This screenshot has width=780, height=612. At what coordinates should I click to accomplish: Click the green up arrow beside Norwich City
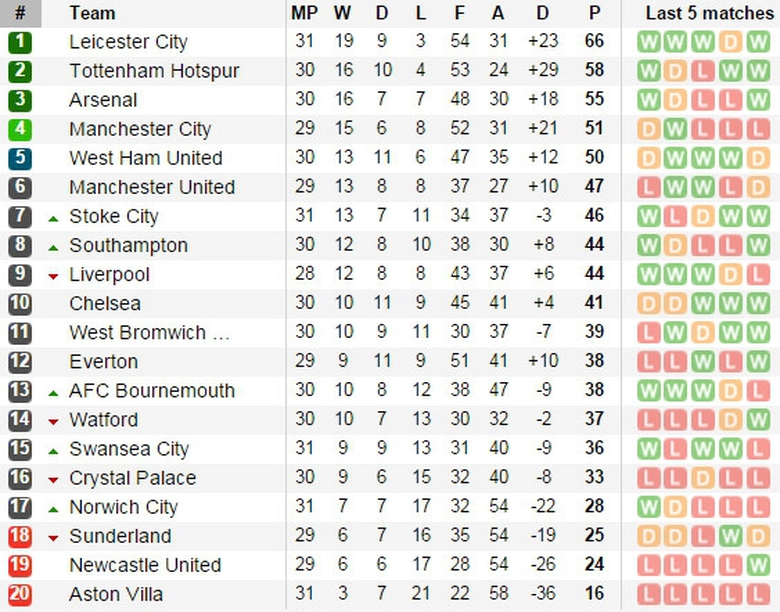pos(53,508)
